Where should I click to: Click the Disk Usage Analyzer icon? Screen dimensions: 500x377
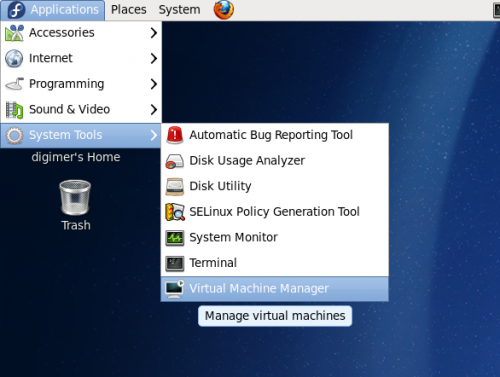[x=175, y=161]
